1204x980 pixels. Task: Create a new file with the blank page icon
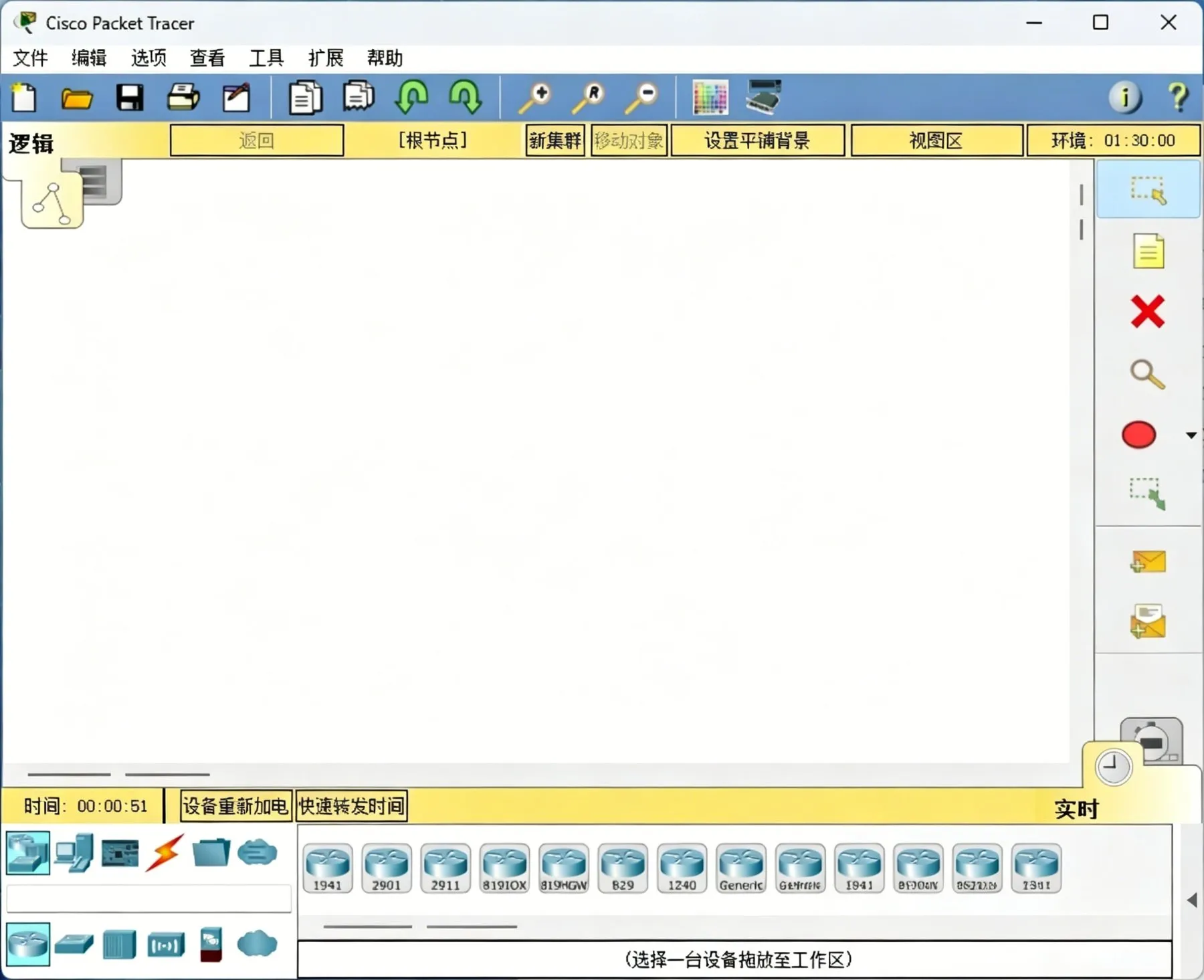[25, 98]
